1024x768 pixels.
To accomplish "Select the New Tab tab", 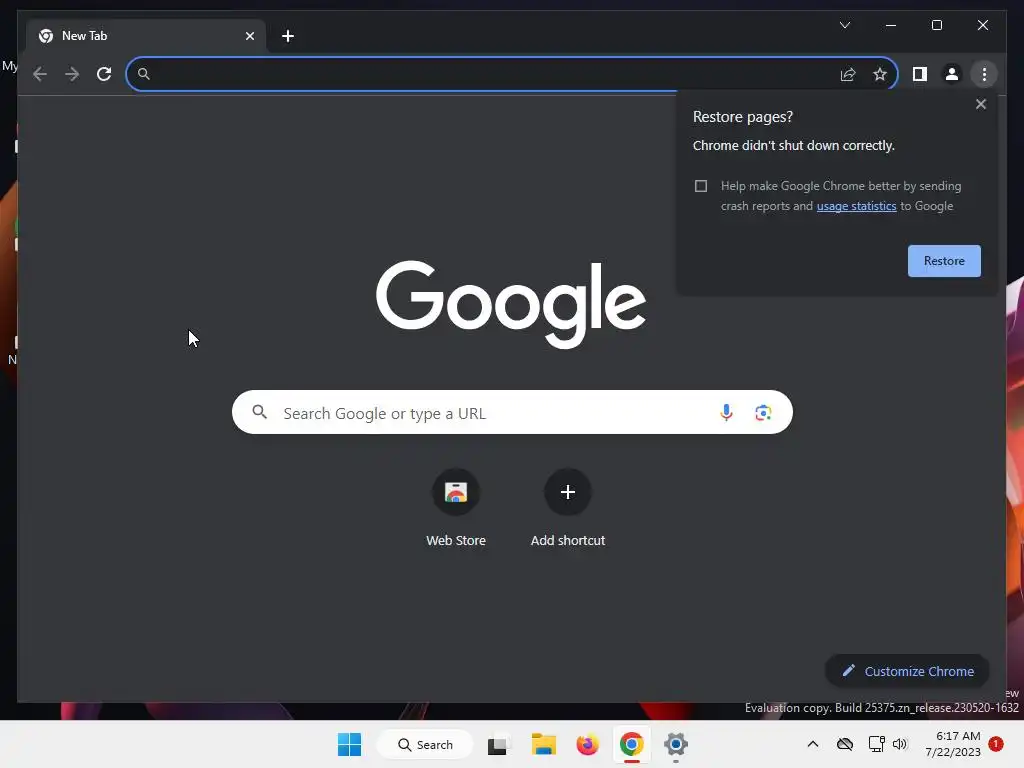I will pos(146,36).
